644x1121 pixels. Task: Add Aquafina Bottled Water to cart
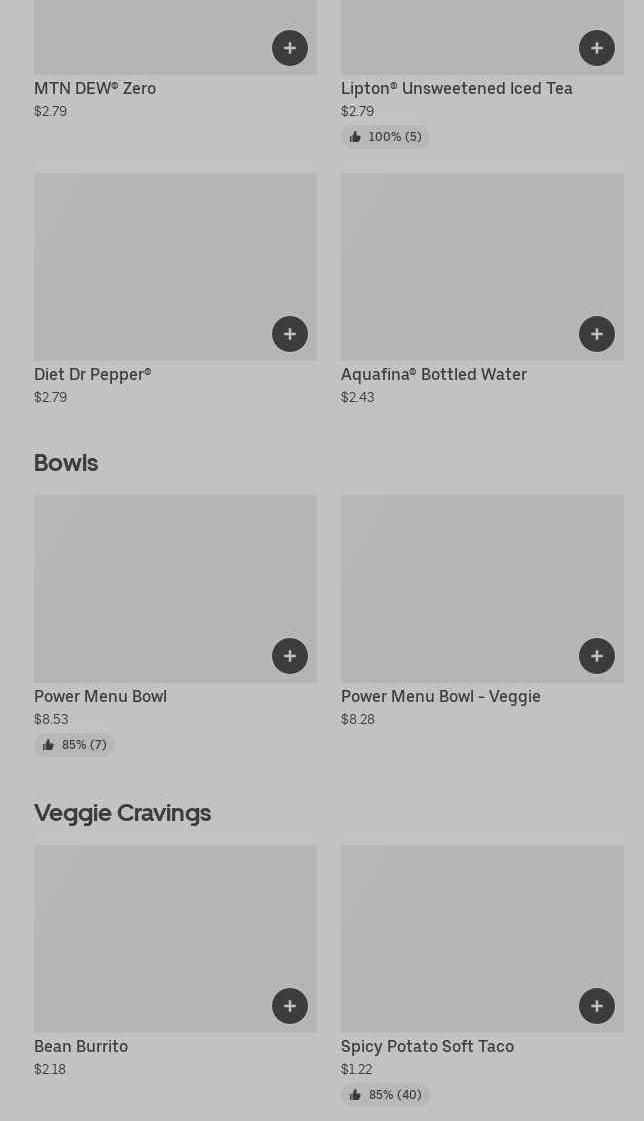597,334
